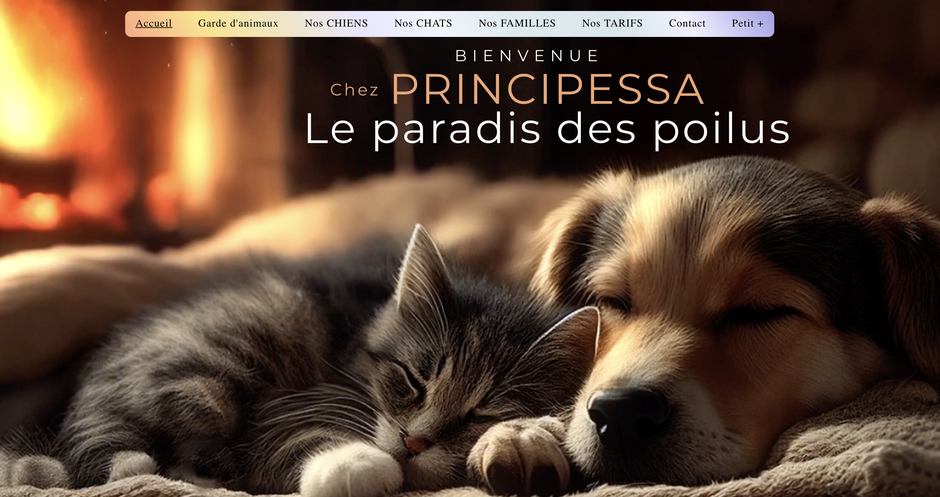Click the kitten's white front paw
The image size is (940, 497).
(x=351, y=471)
